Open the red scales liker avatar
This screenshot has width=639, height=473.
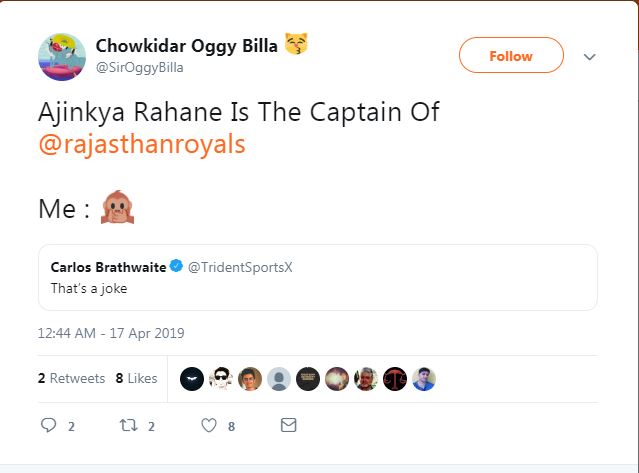pos(395,379)
